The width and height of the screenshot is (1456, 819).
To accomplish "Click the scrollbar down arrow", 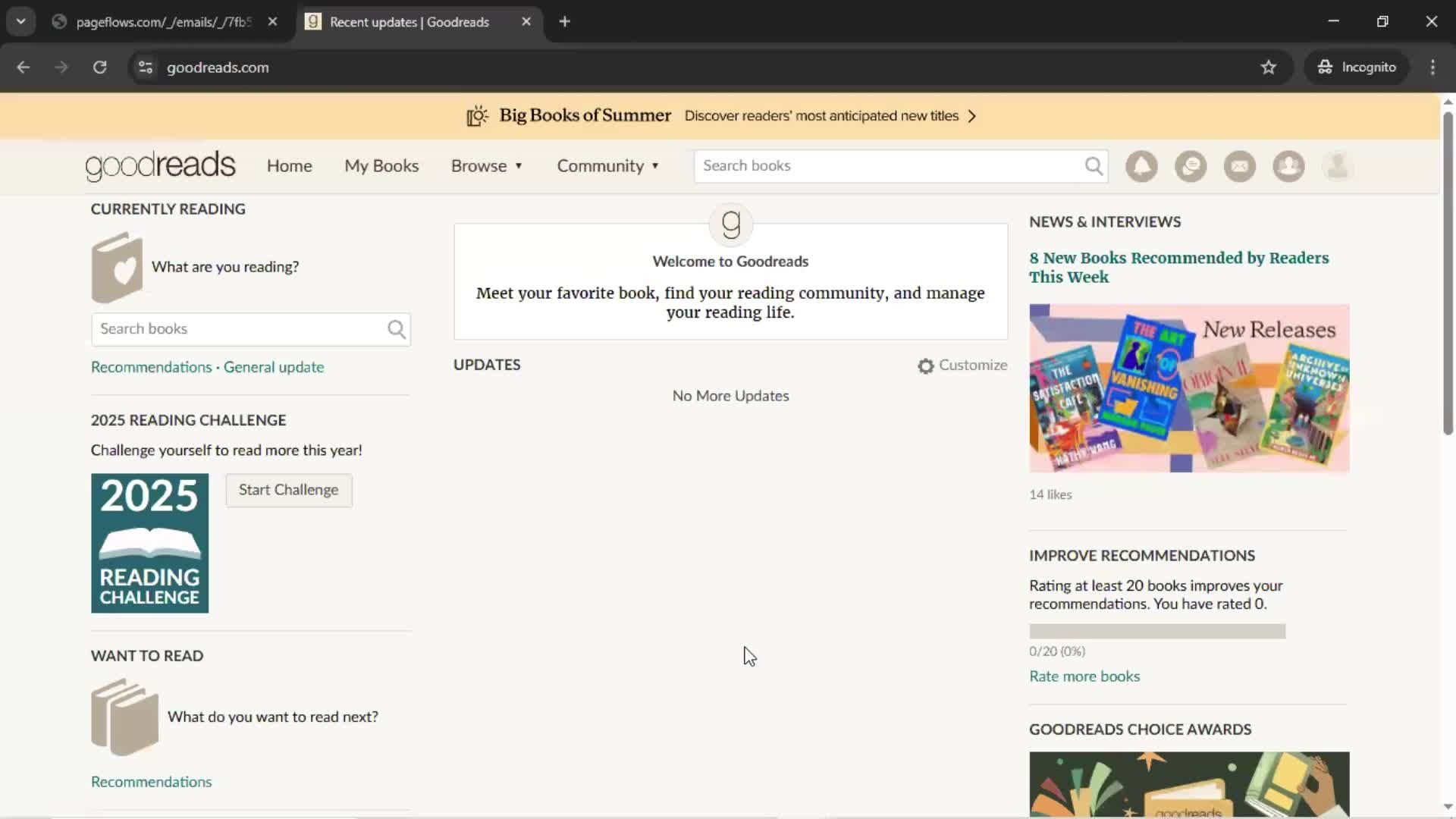I will (x=1448, y=807).
